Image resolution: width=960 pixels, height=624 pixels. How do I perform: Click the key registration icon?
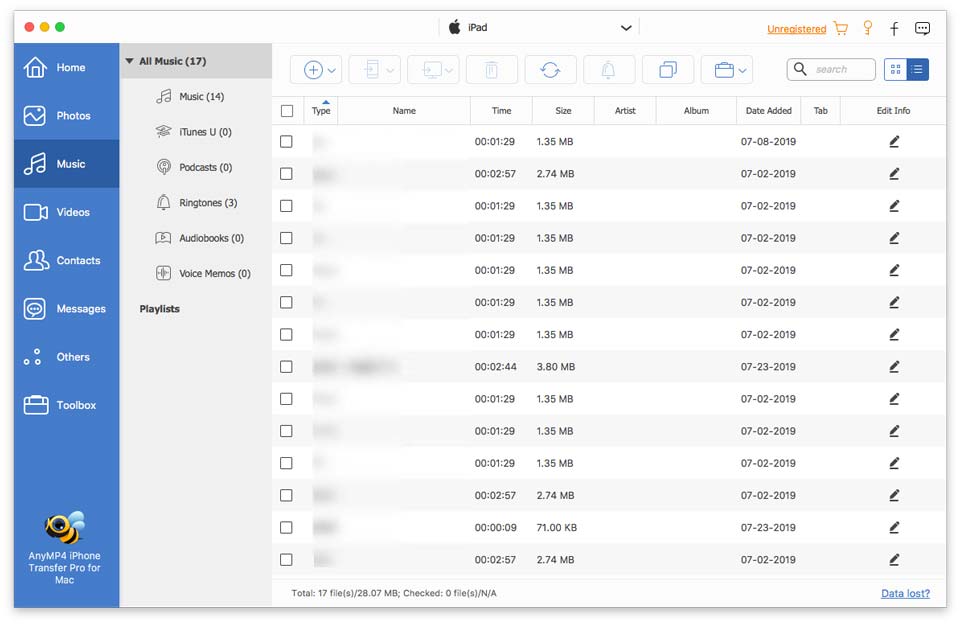click(x=867, y=28)
